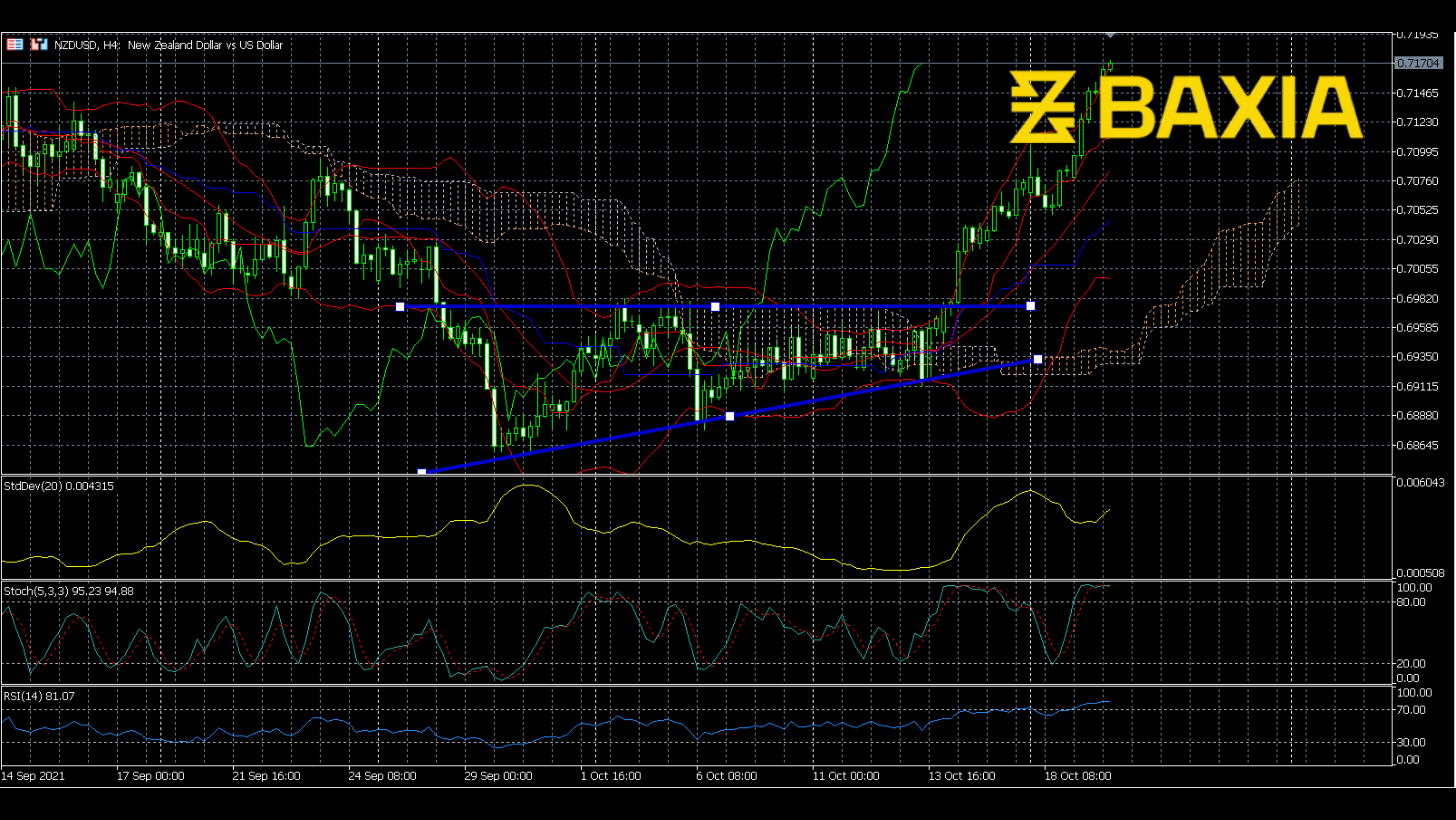Click price level 0.69820 on the scale
Viewport: 1456px width, 820px height.
1417,298
